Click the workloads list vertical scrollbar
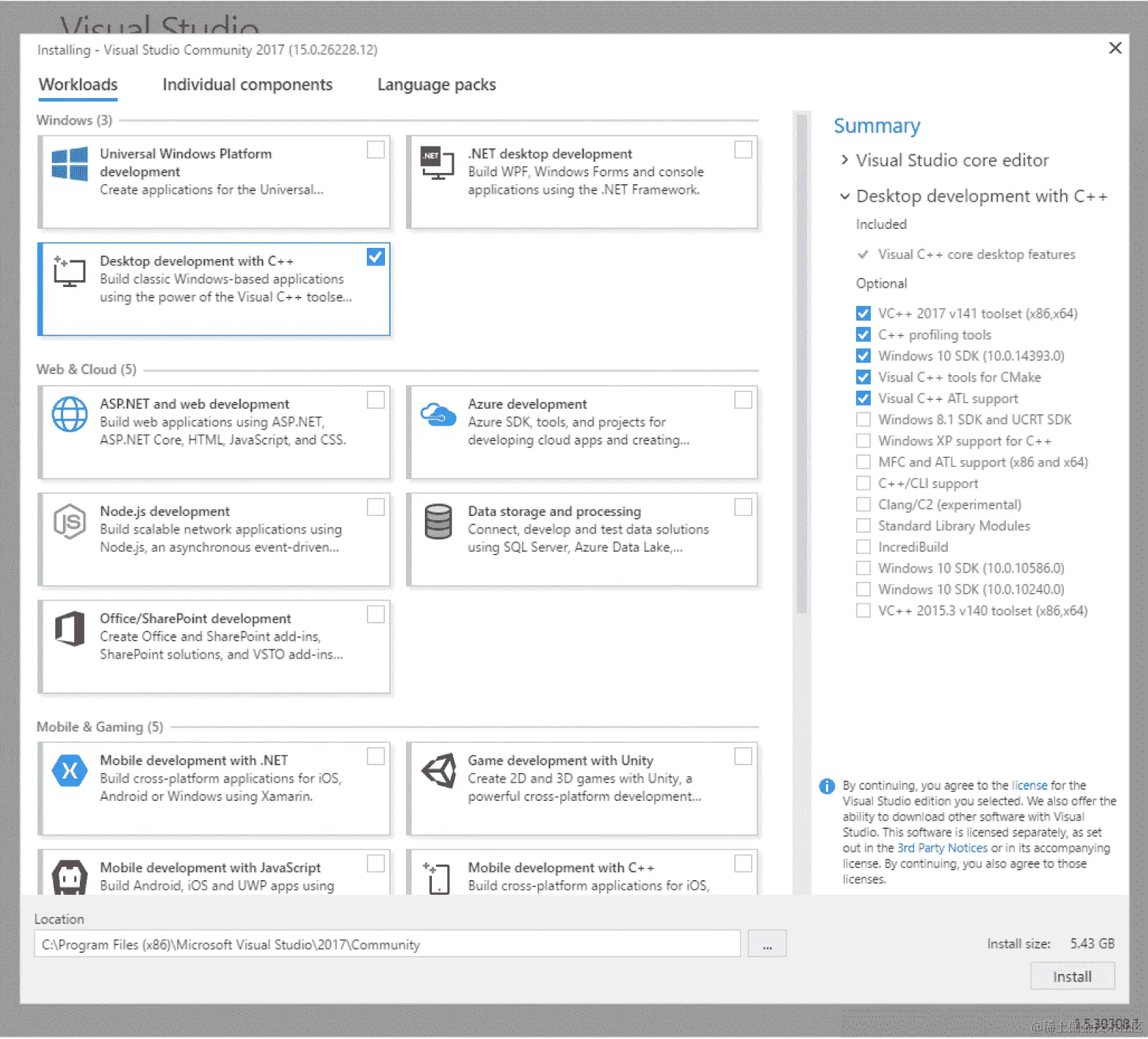The image size is (1148, 1039). [x=802, y=364]
